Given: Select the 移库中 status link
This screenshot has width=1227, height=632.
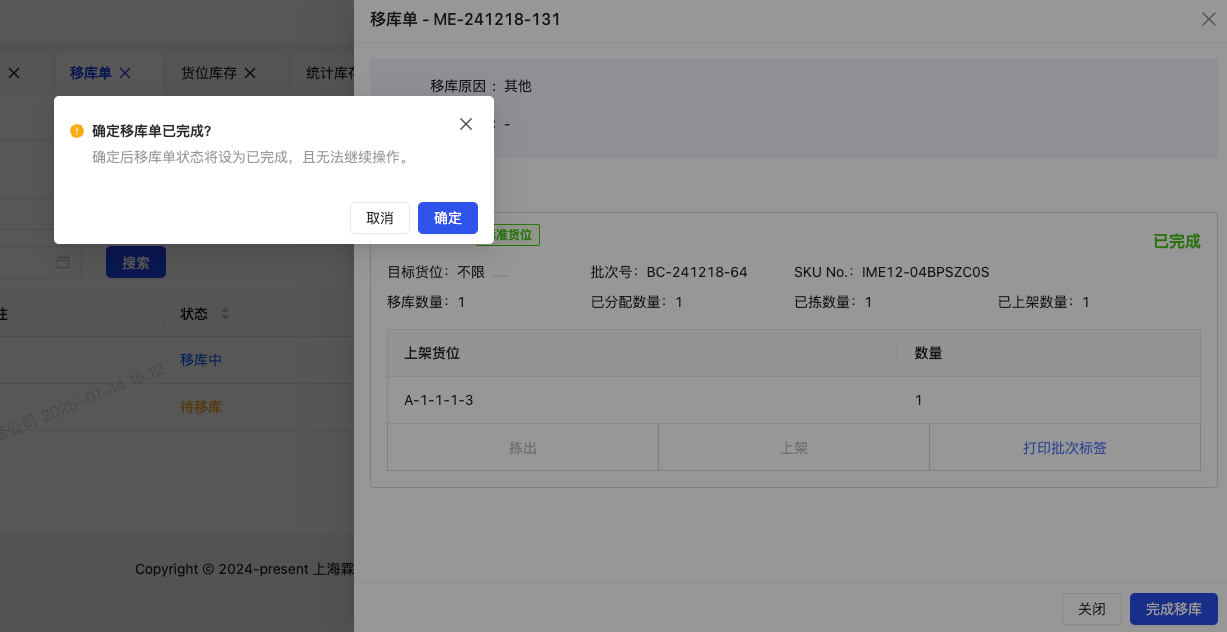Looking at the screenshot, I should pyautogui.click(x=200, y=359).
